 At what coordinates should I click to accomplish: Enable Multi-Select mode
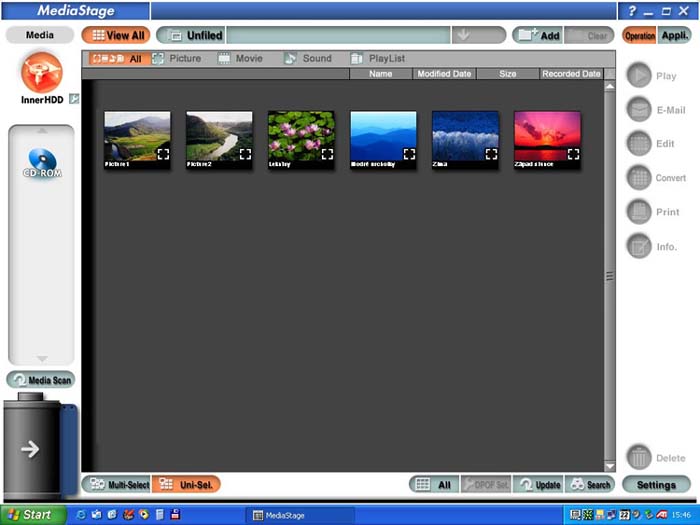[118, 484]
